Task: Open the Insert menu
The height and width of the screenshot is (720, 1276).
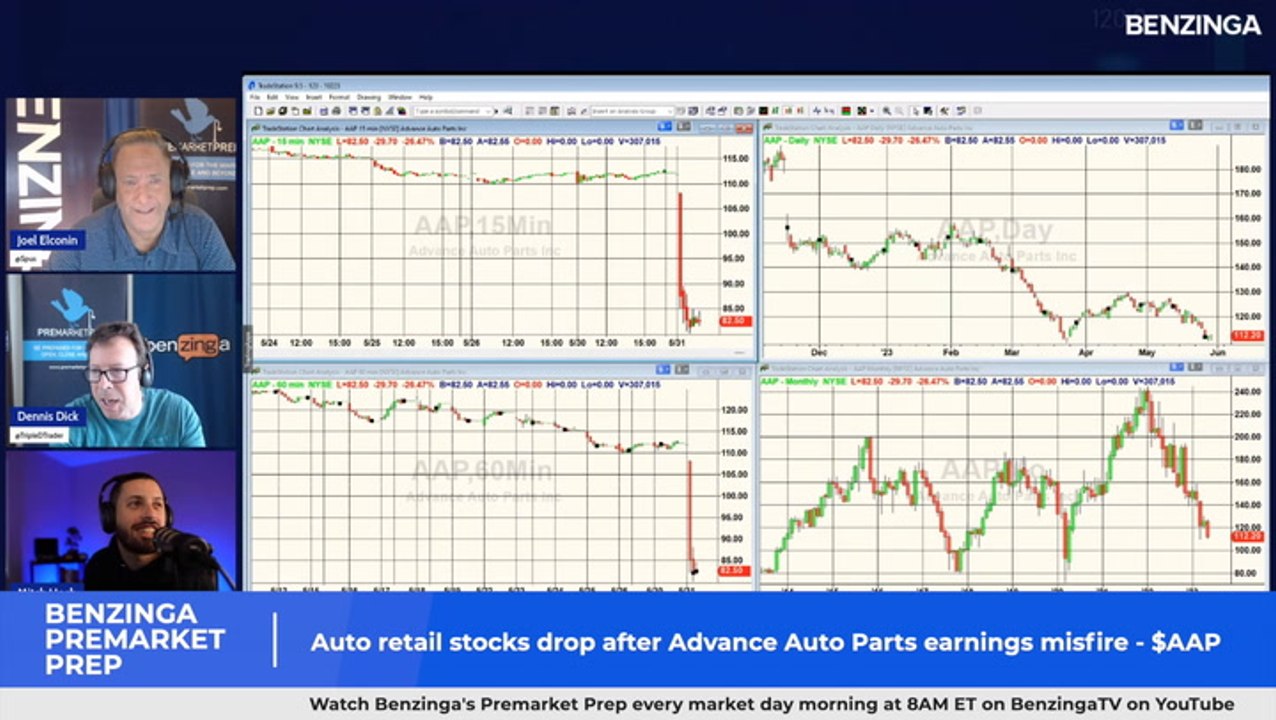Action: 314,97
